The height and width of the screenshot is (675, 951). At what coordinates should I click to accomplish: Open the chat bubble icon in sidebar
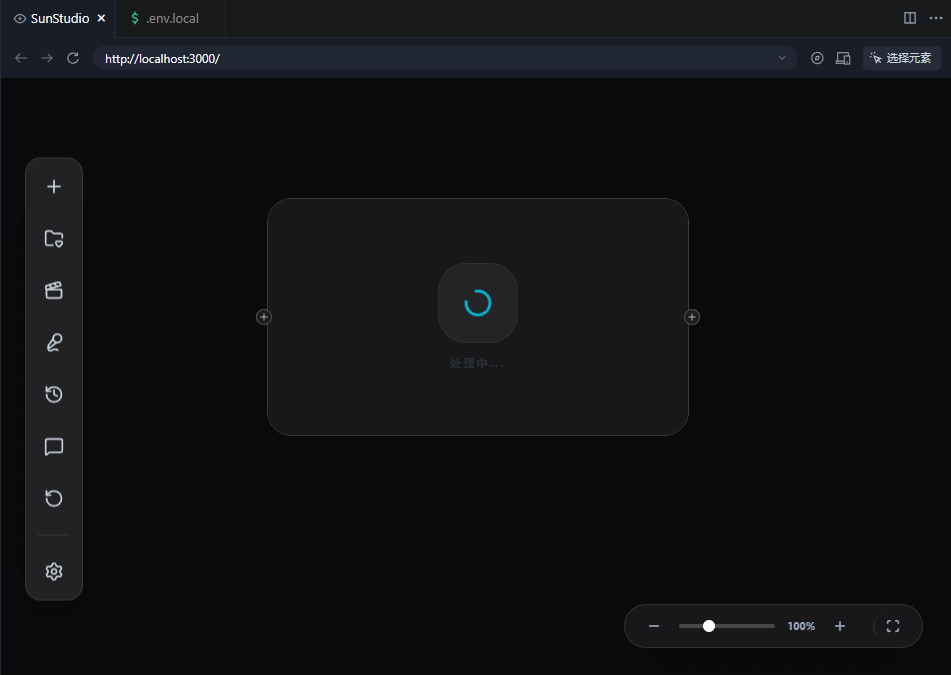point(54,447)
